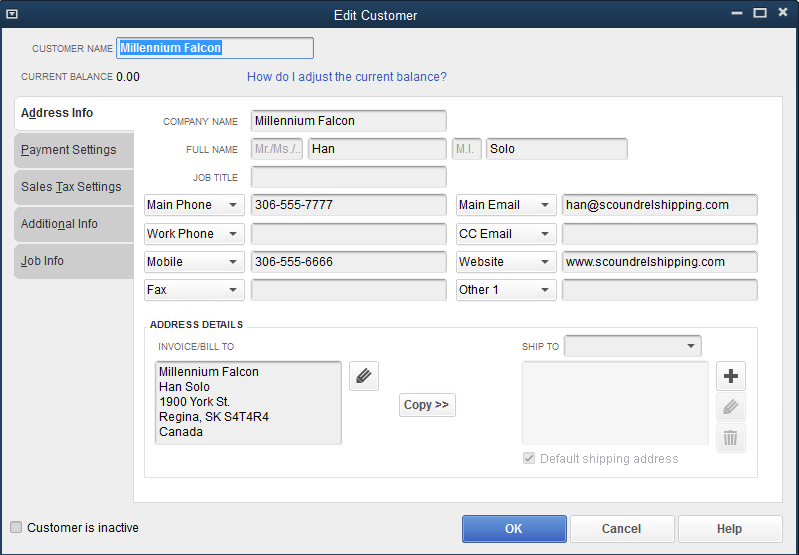This screenshot has width=799, height=555.
Task: Click the empty Other 1 field
Action: pos(659,290)
